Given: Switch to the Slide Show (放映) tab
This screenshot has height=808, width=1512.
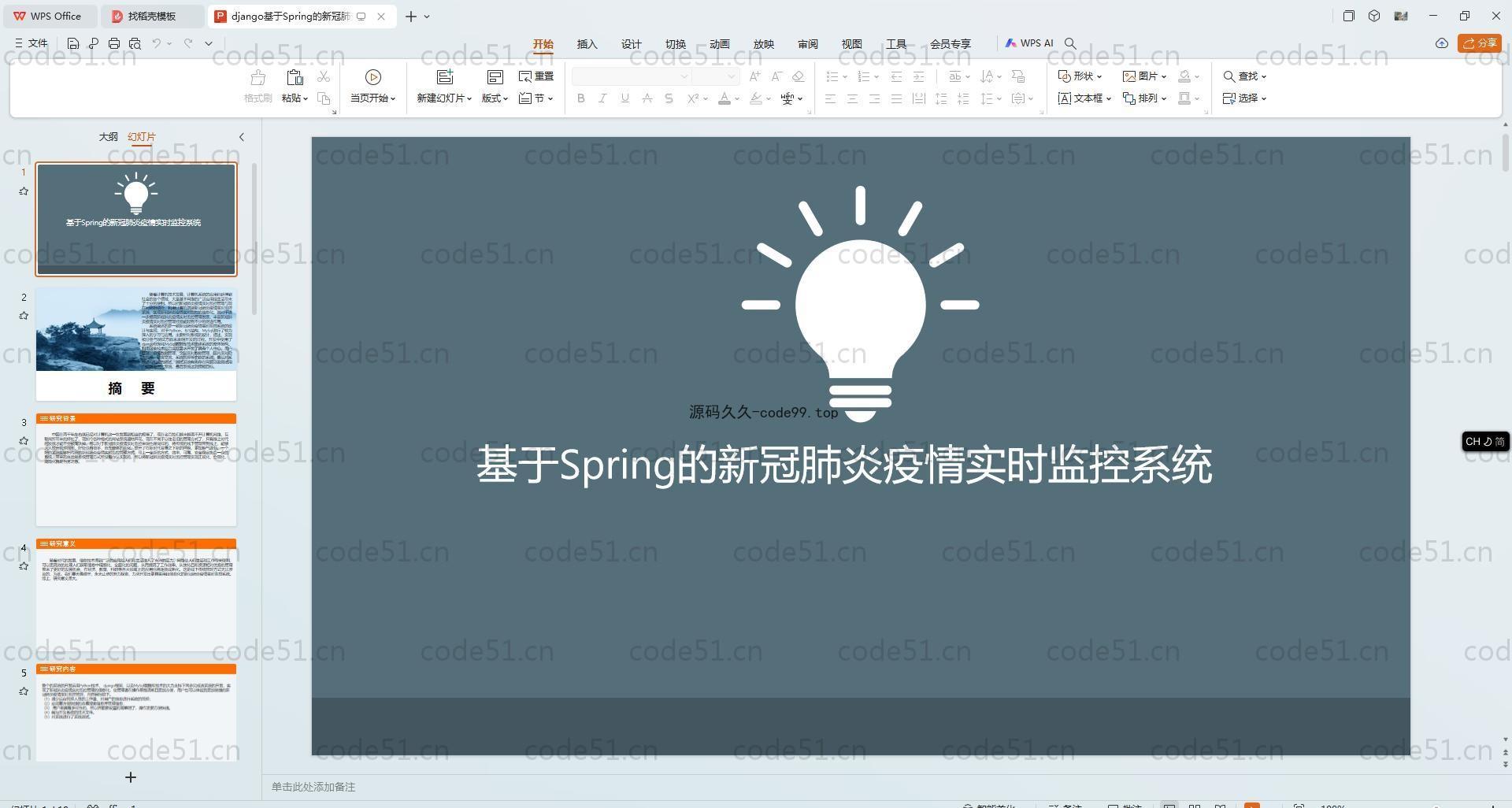Looking at the screenshot, I should 763,44.
